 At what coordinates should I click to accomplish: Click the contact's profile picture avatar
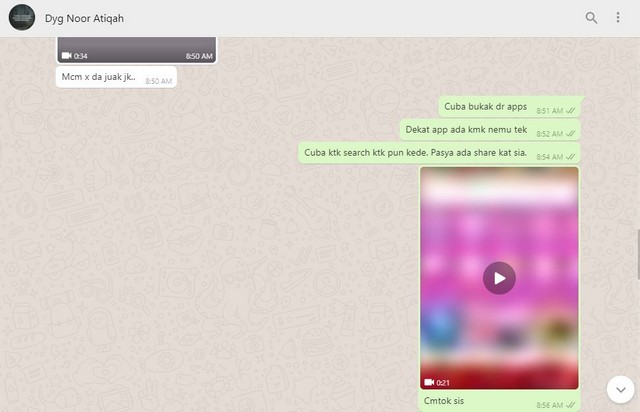point(21,18)
